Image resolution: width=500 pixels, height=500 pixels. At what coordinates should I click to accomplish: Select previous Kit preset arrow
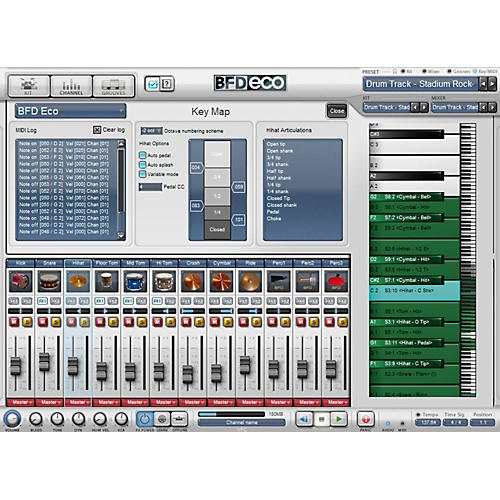click(415, 107)
